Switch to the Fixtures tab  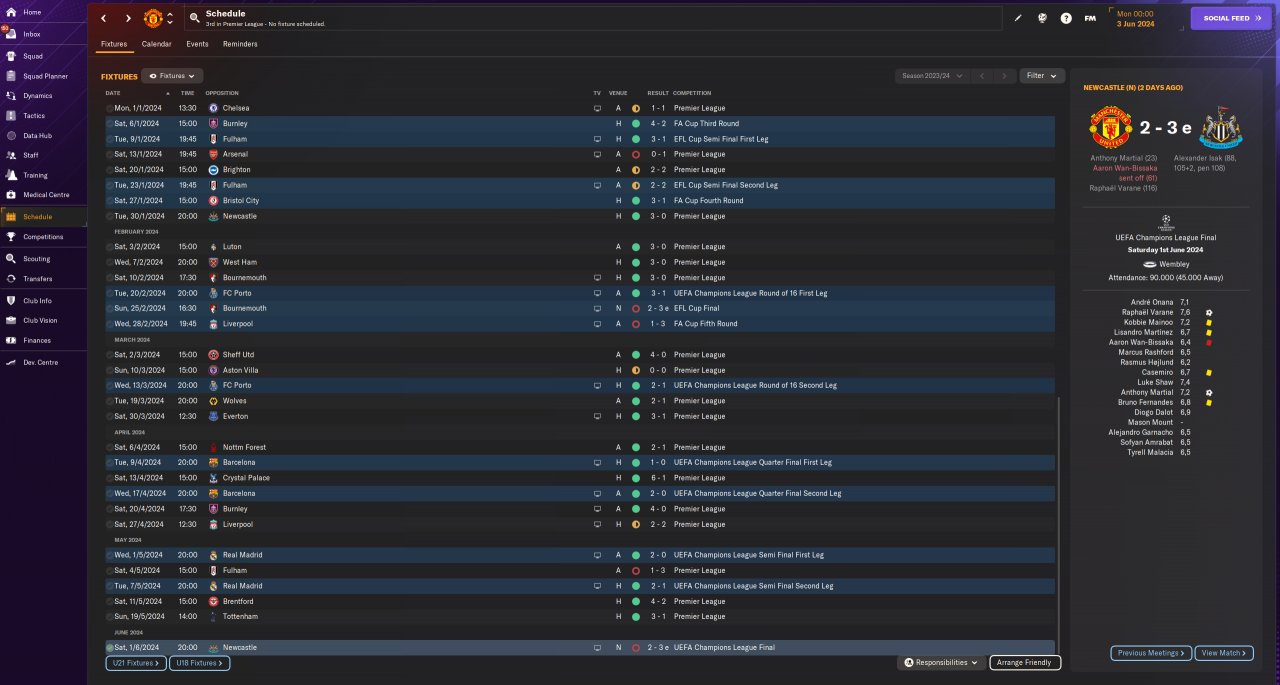pos(114,44)
